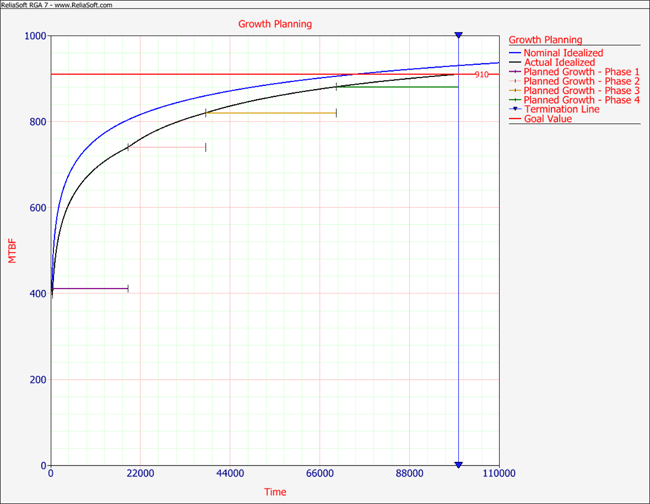Click the orange Phase 3 horizontal segment
Image resolution: width=650 pixels, height=504 pixels.
click(270, 113)
